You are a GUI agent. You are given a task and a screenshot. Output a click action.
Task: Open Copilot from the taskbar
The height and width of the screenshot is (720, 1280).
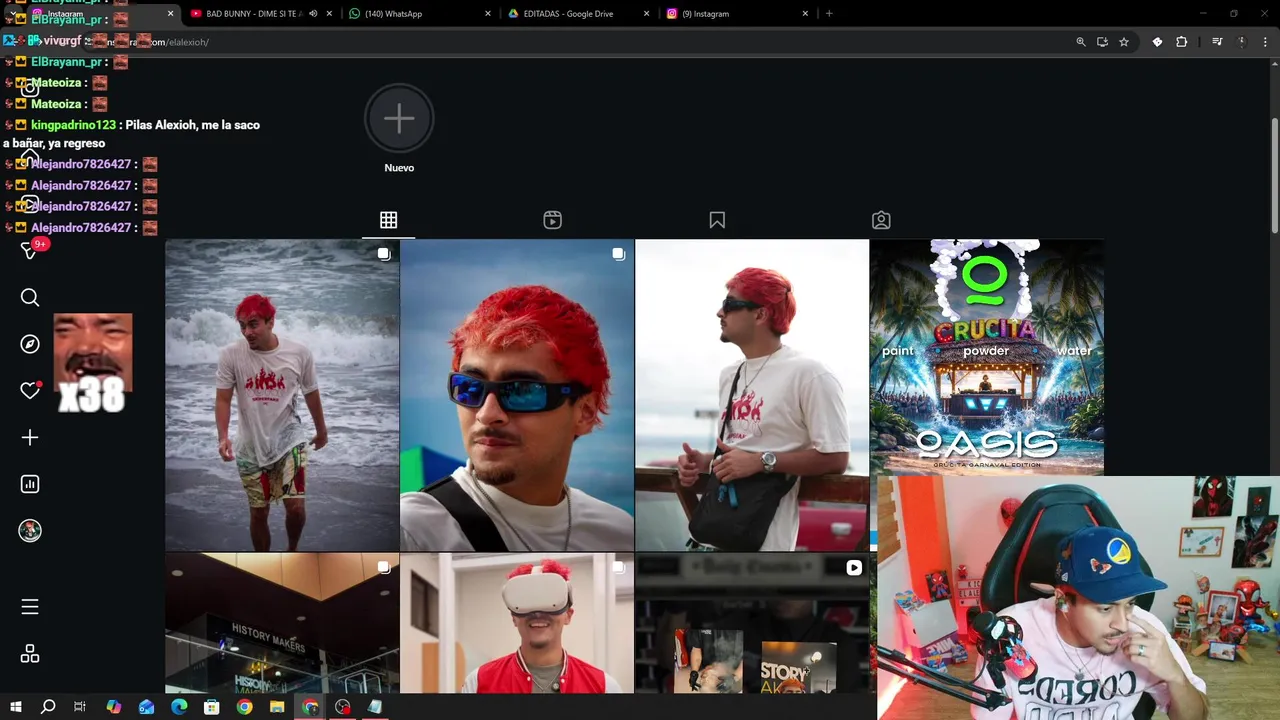[114, 707]
